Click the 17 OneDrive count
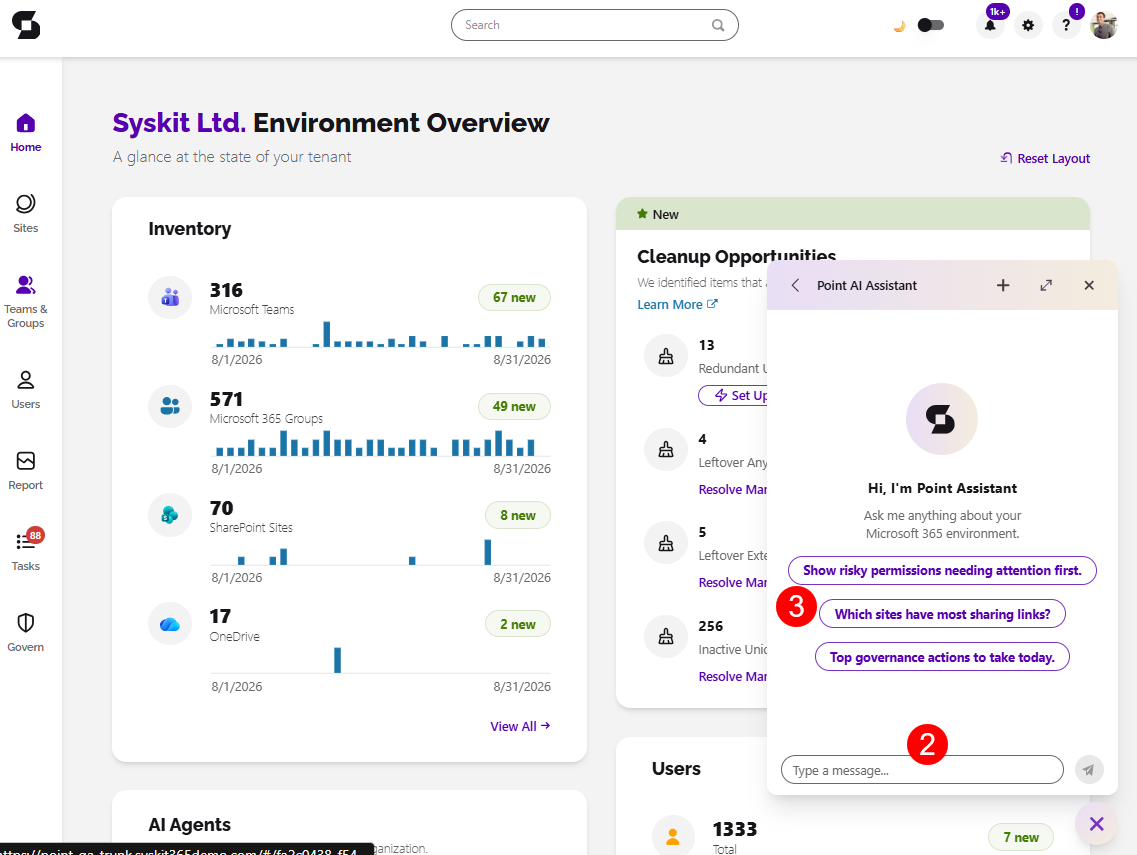 (x=220, y=616)
